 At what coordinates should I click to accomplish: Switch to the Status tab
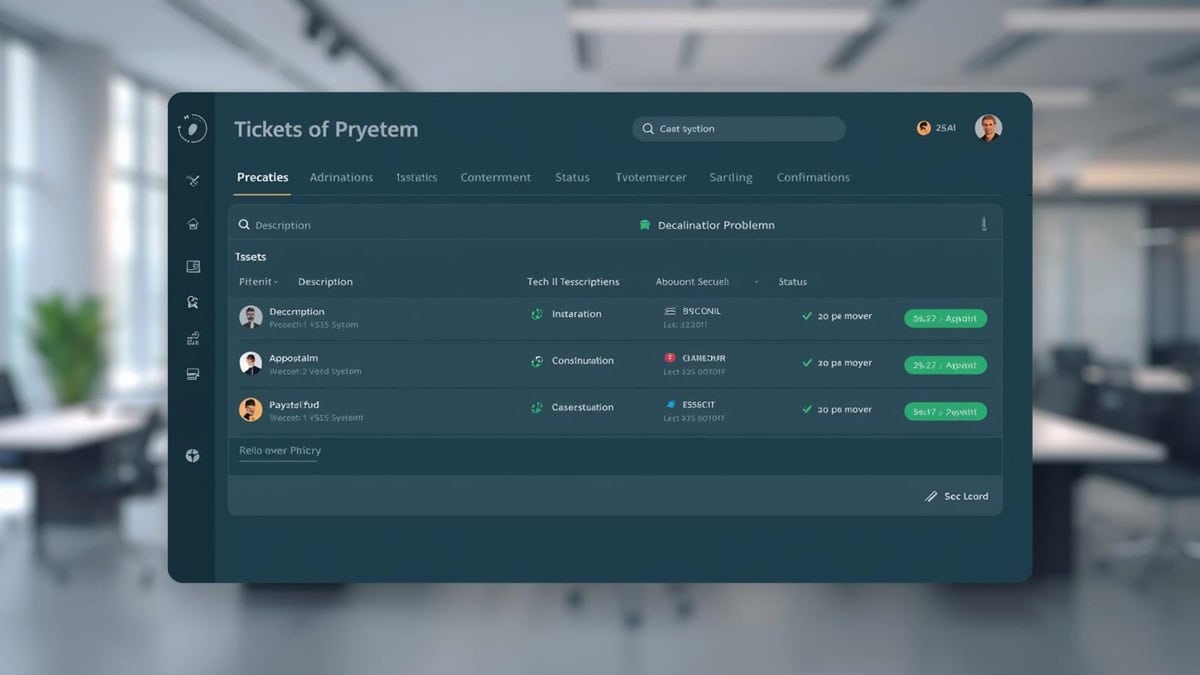click(x=572, y=177)
